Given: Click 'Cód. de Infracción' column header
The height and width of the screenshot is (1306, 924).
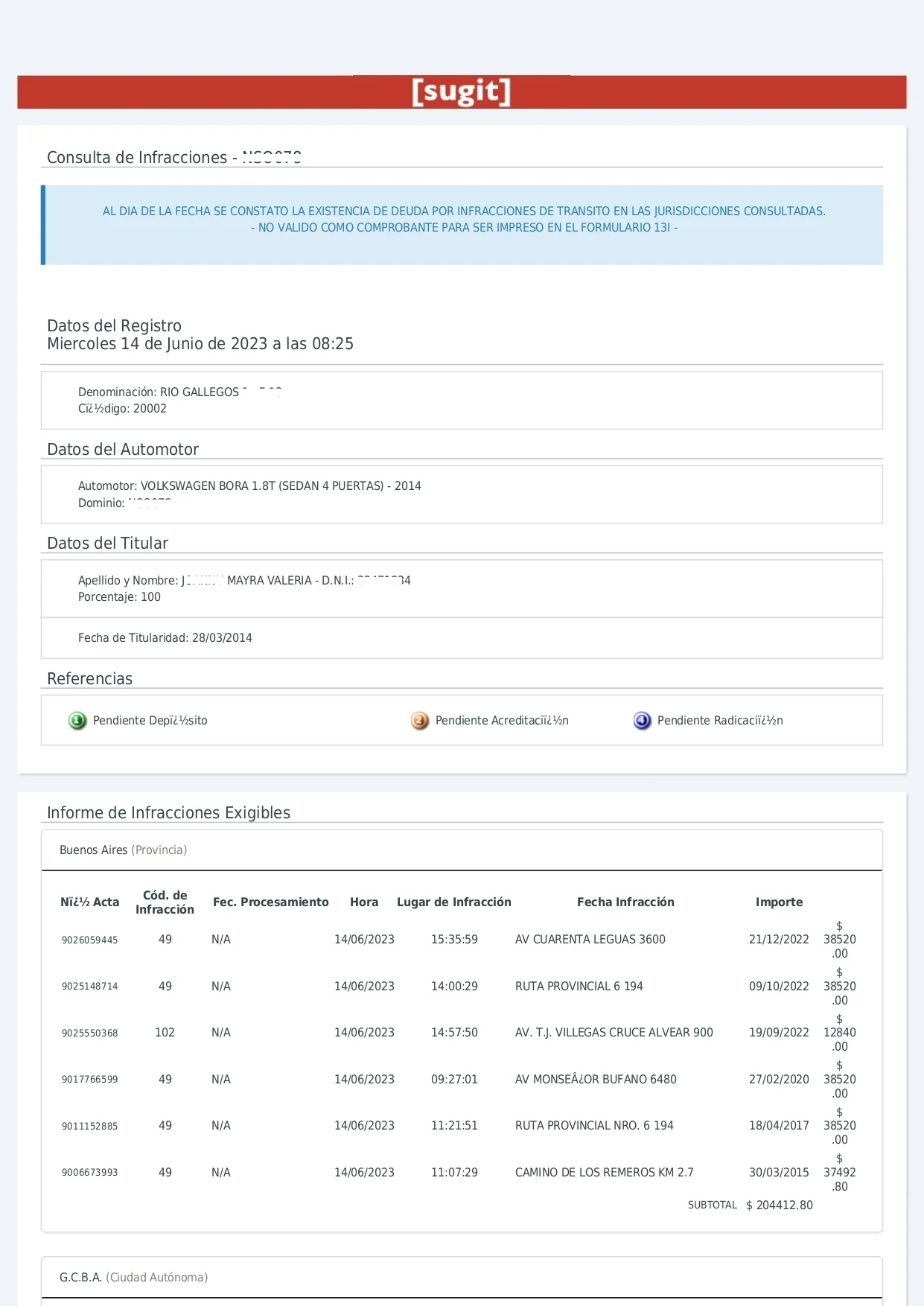Looking at the screenshot, I should point(165,902).
